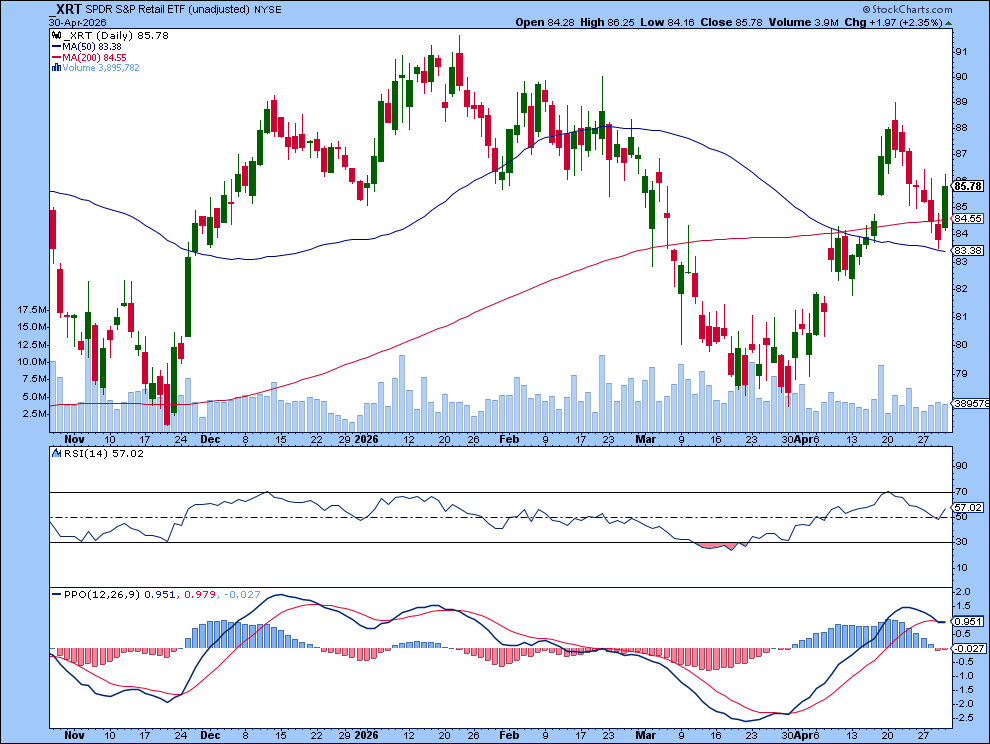Screen dimensions: 990x744
Task: Click the -0.027 histogram tag on the right axis
Action: point(970,648)
